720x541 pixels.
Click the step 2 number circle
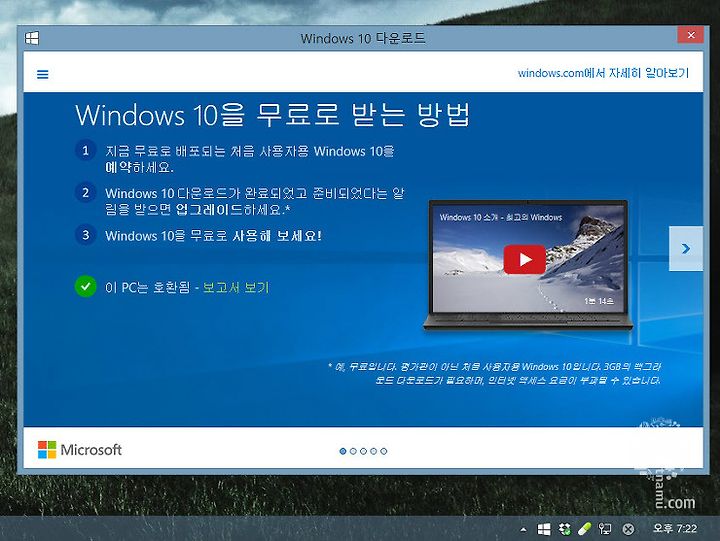[x=85, y=192]
